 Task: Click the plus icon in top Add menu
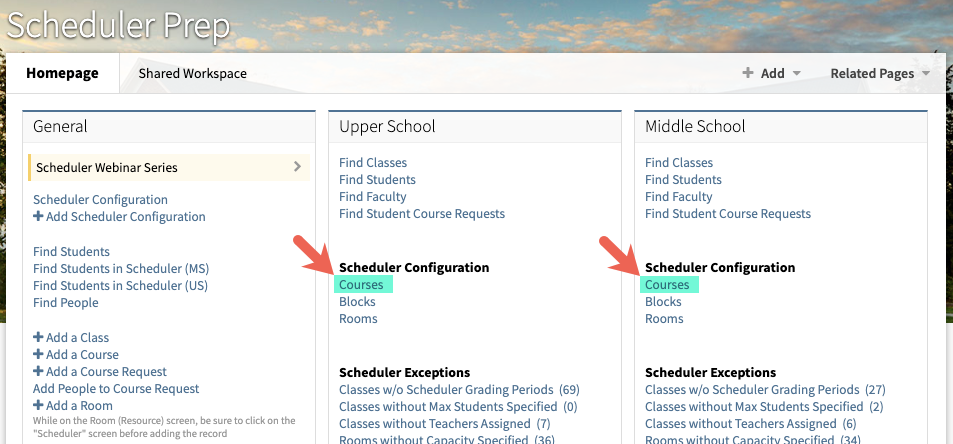pos(747,73)
